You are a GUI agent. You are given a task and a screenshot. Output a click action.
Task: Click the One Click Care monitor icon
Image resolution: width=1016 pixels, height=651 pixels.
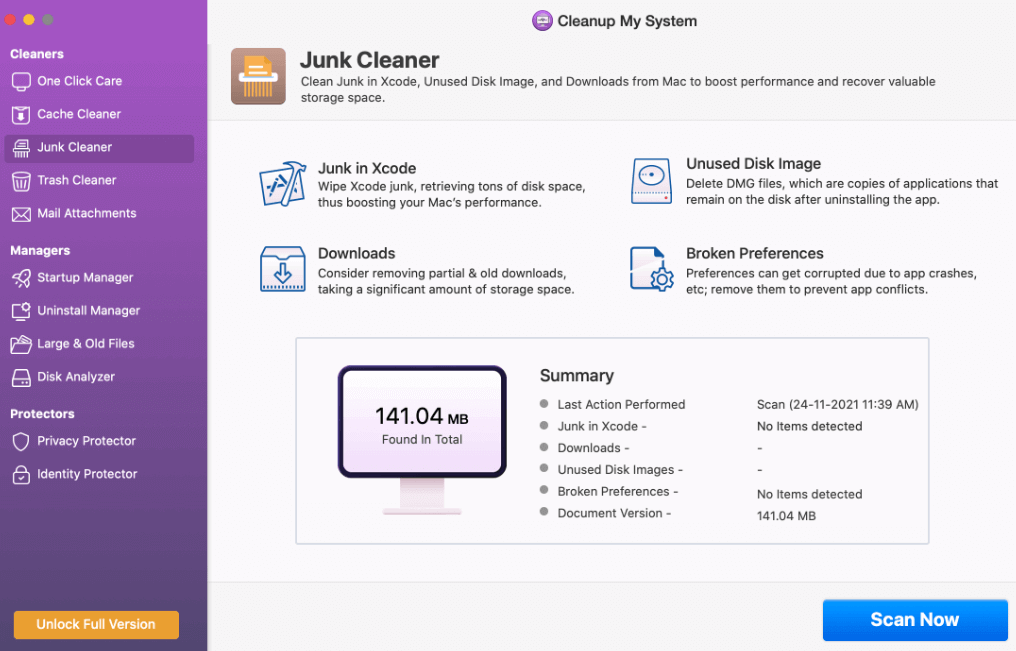[21, 82]
